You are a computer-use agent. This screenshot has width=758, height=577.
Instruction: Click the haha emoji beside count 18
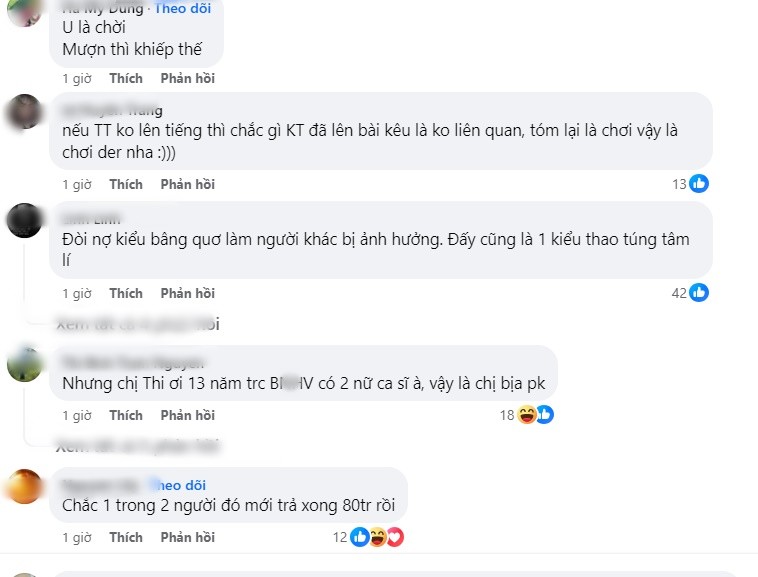click(527, 415)
